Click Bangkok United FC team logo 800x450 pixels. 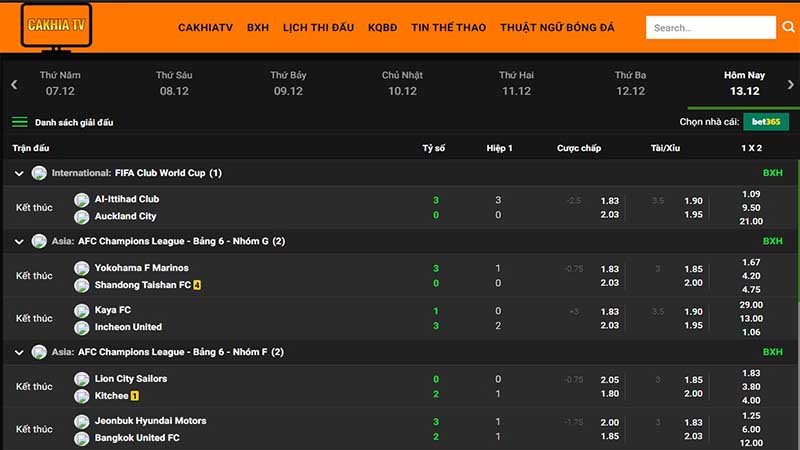pos(82,438)
